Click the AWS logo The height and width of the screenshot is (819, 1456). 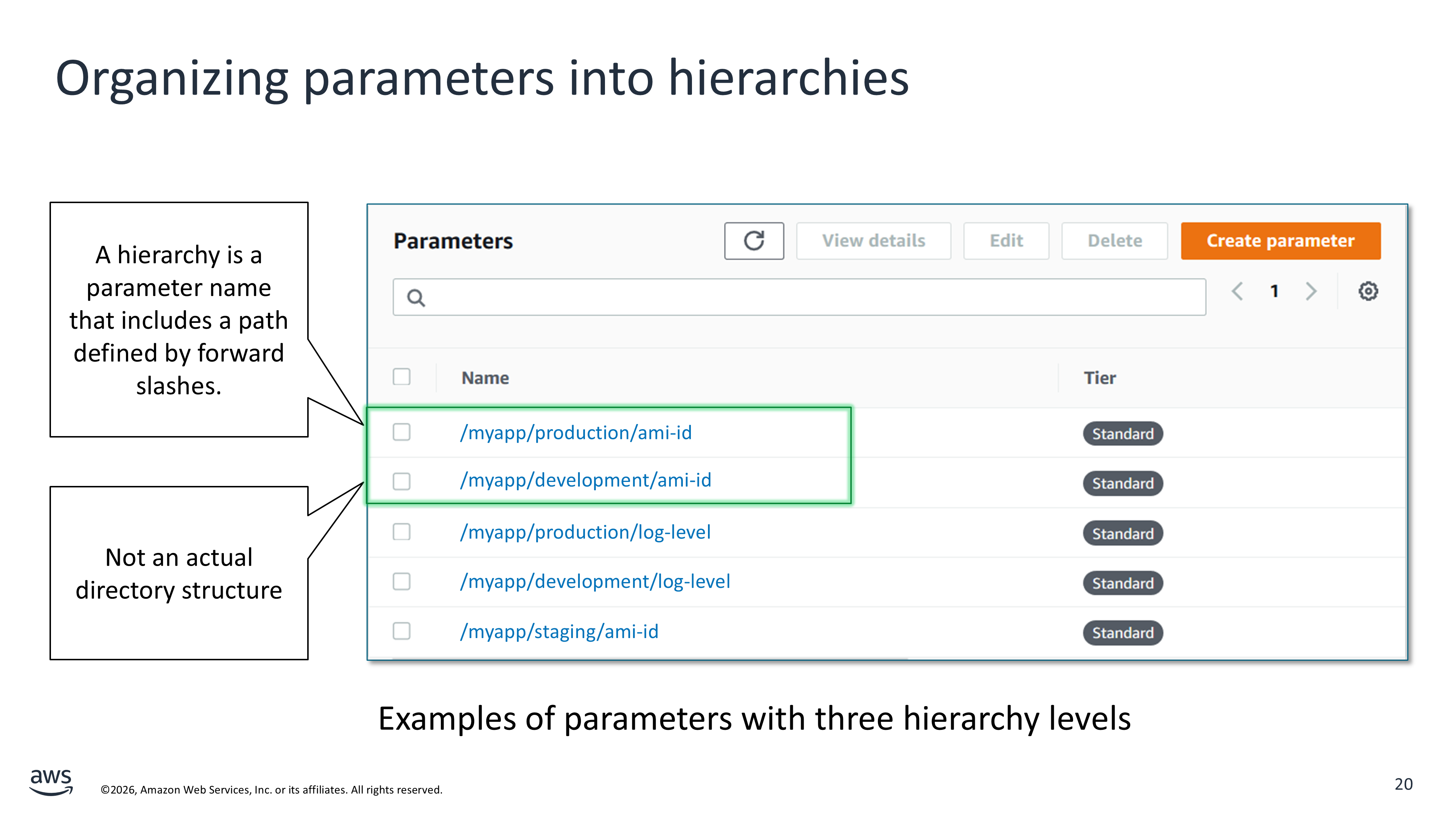tap(51, 781)
